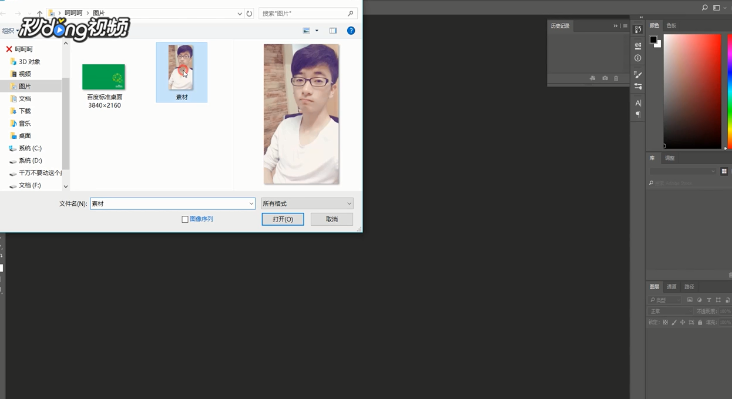Click the trash icon in History panel

(x=616, y=78)
